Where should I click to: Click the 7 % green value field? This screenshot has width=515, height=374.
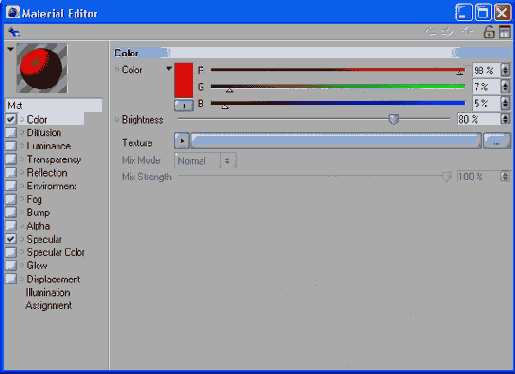click(x=486, y=87)
